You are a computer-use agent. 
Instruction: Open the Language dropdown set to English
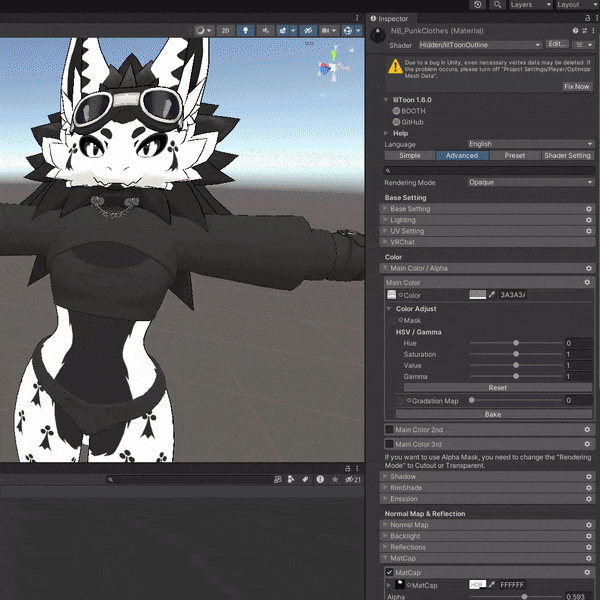click(531, 144)
